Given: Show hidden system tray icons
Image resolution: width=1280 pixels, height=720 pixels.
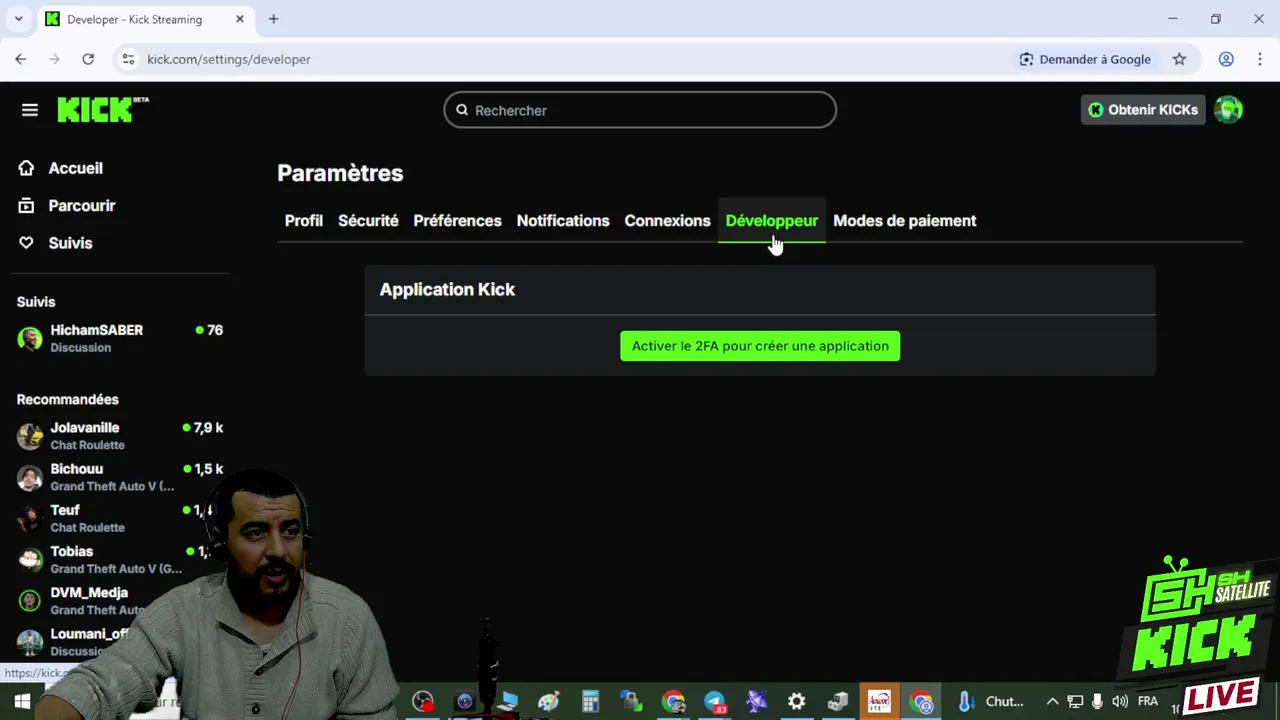Looking at the screenshot, I should point(1052,702).
